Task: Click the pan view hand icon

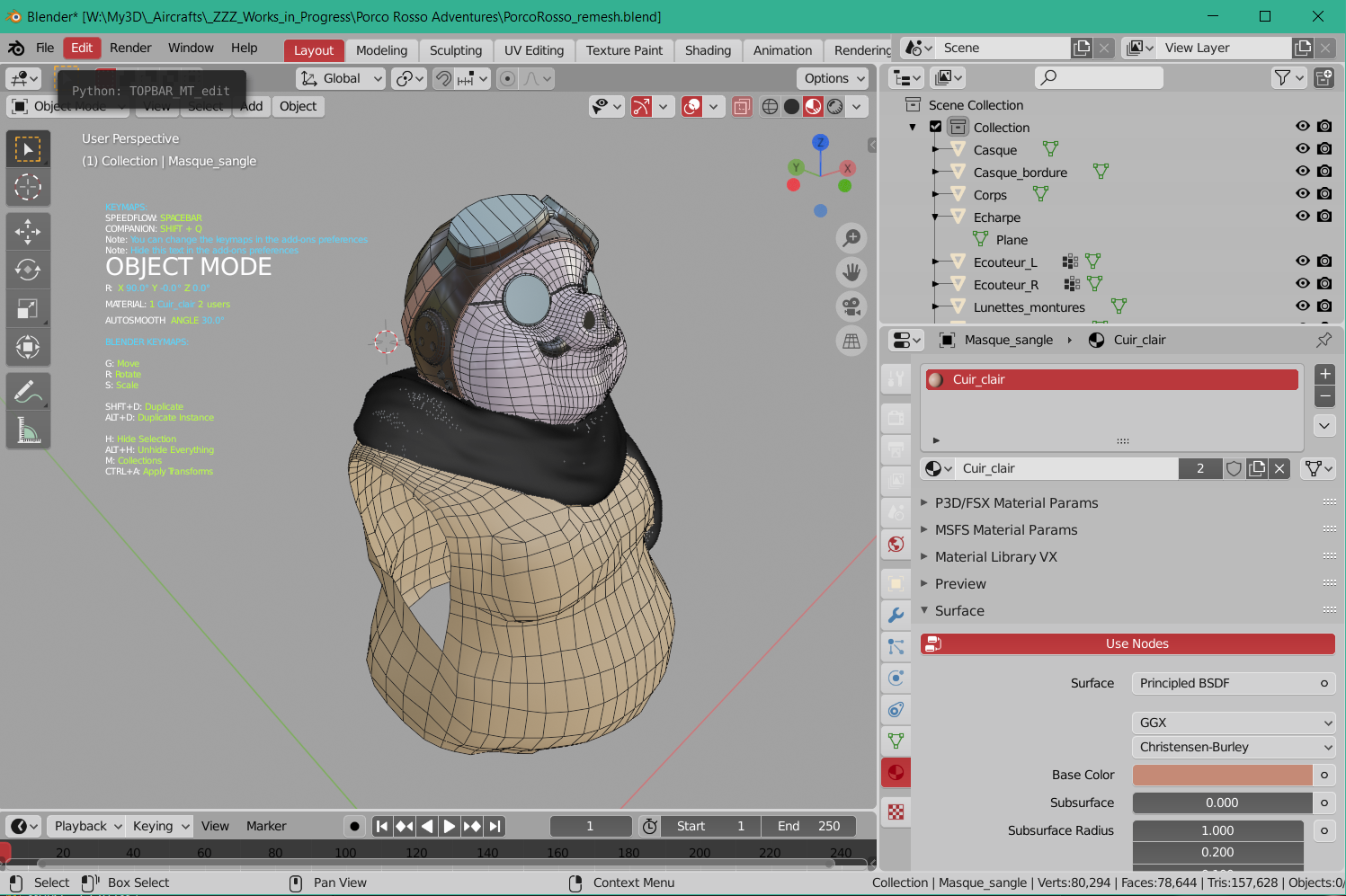Action: (x=851, y=271)
